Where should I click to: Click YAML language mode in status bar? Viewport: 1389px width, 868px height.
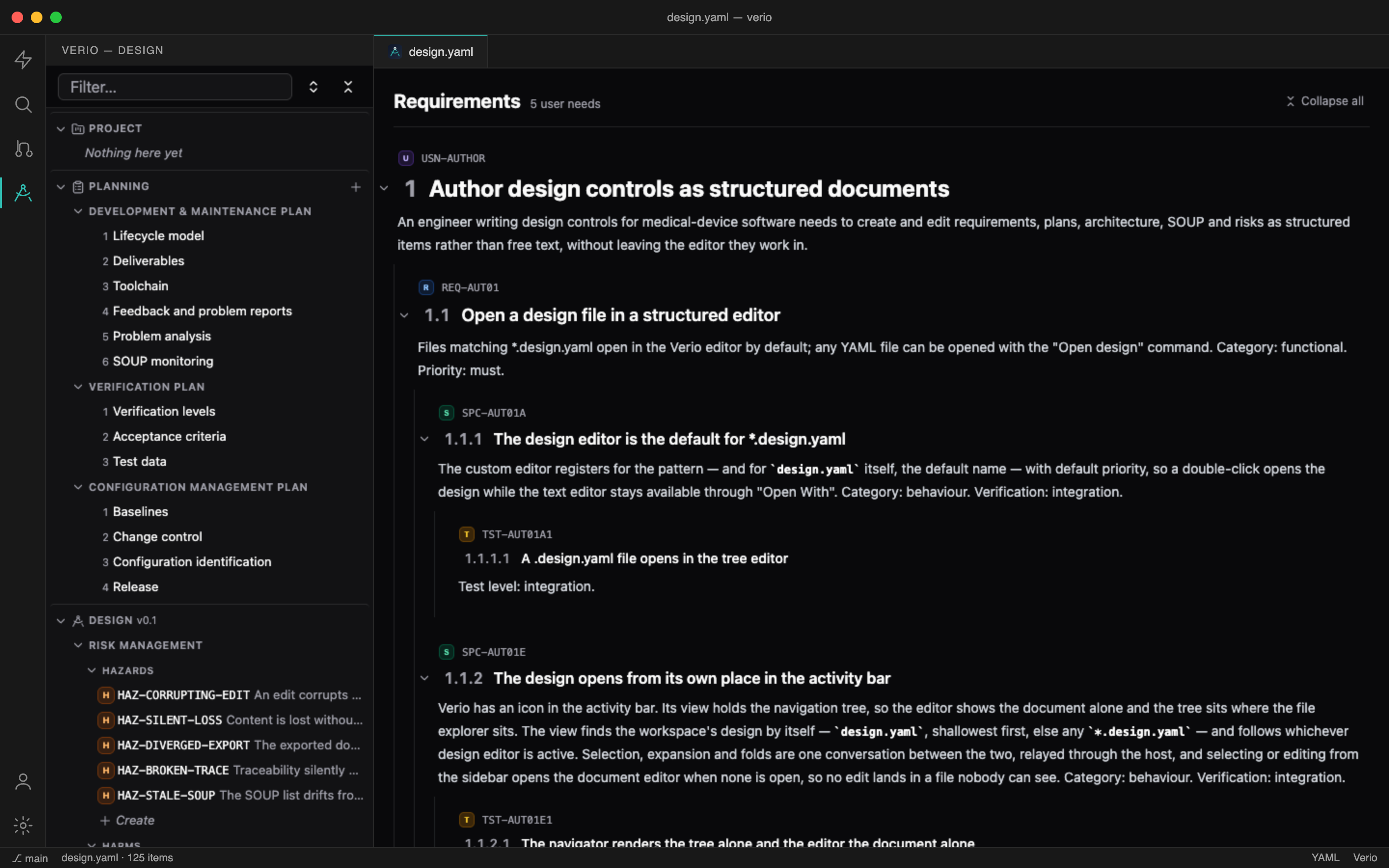point(1325,858)
